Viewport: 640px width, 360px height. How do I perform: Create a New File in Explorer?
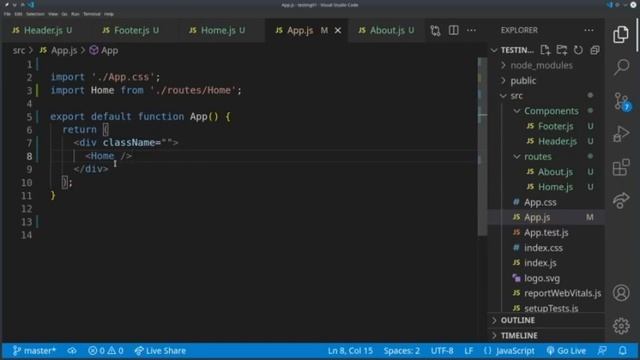pos(545,50)
